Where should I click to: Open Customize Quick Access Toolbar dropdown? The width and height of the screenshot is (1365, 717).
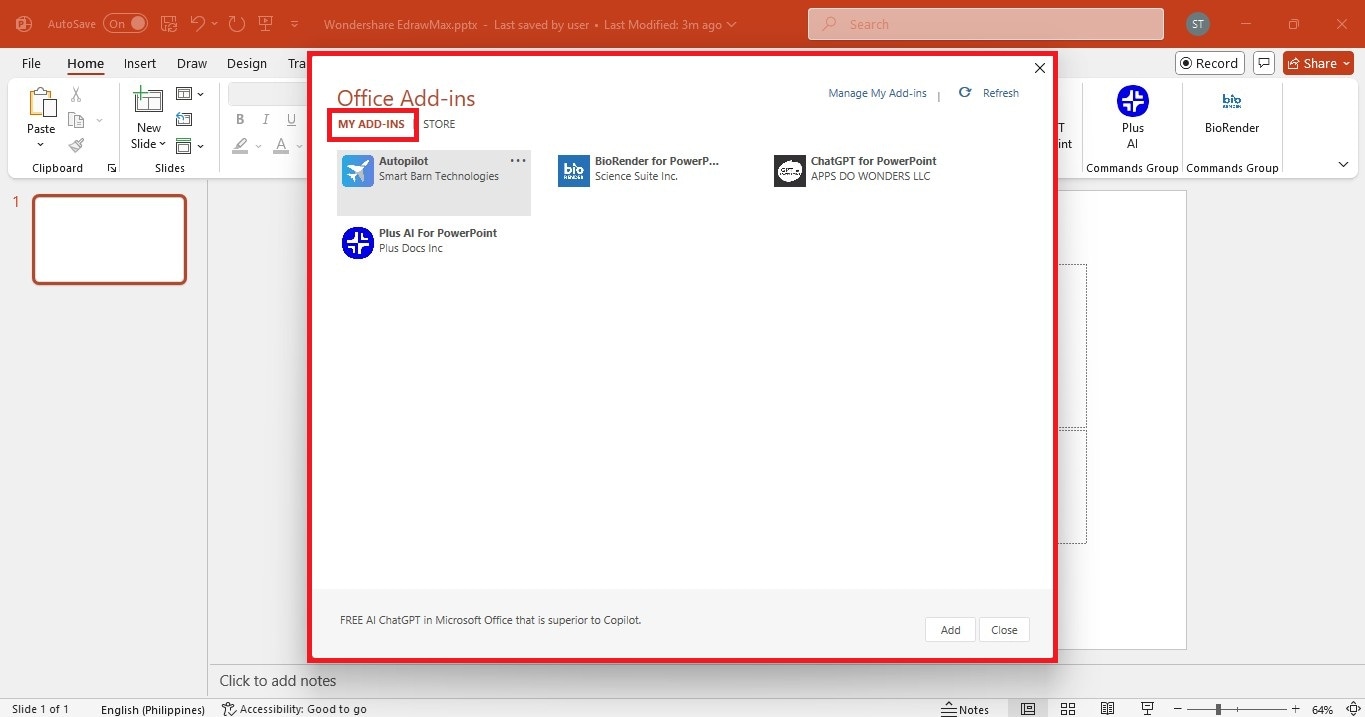pyautogui.click(x=294, y=24)
